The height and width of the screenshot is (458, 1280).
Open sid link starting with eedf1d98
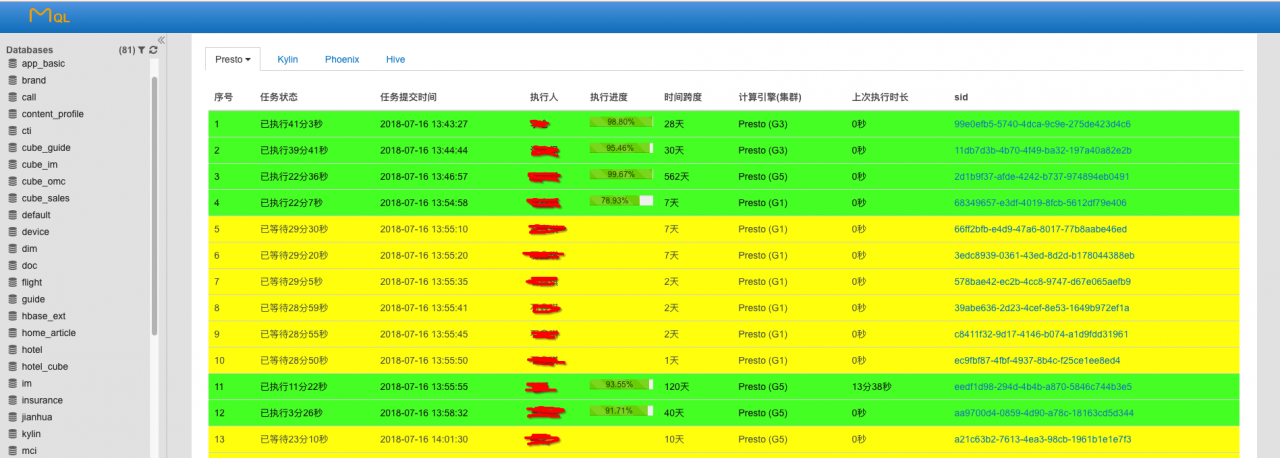click(1042, 386)
